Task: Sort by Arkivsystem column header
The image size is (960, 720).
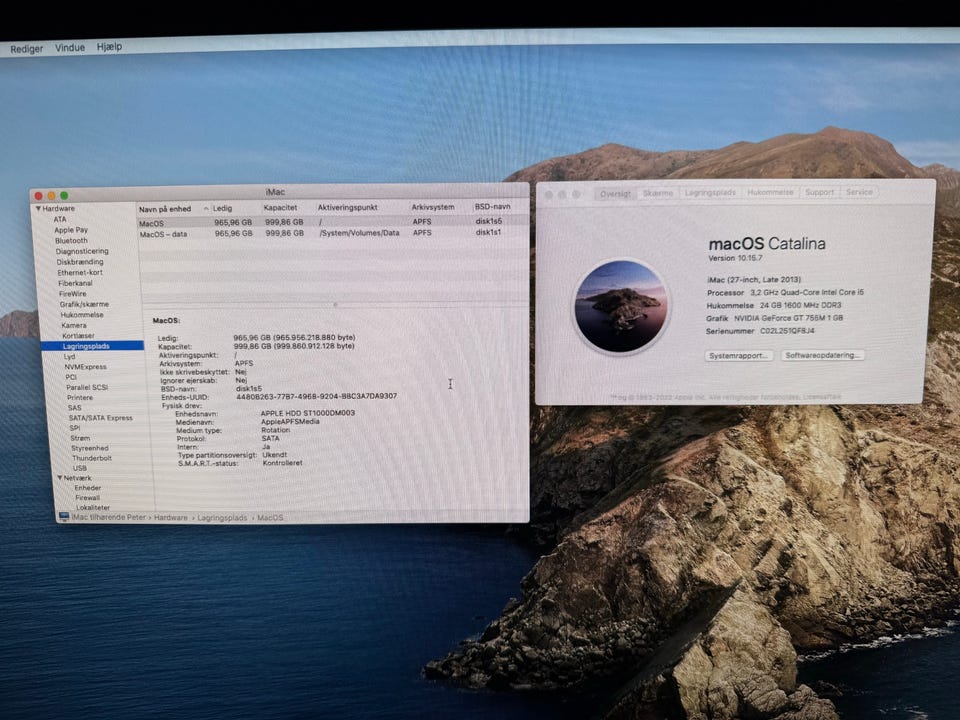Action: (433, 207)
